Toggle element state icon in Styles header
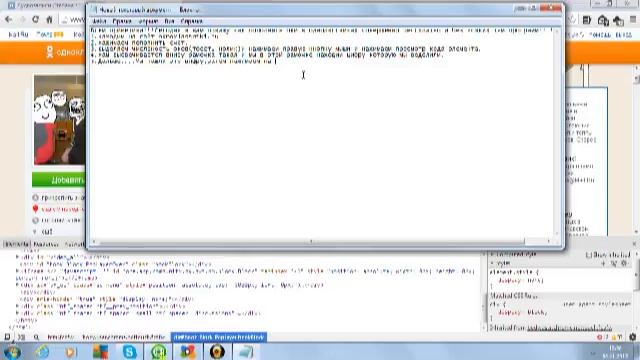The image size is (640, 360). 613,264
